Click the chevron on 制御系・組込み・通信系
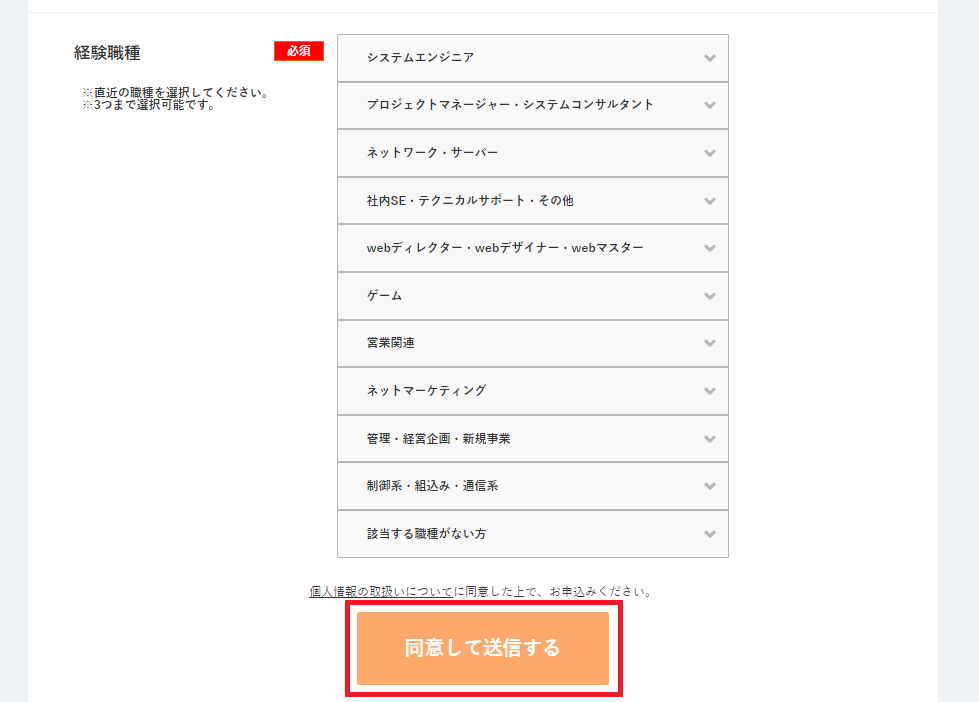Screen dimensions: 979x702 (710, 486)
